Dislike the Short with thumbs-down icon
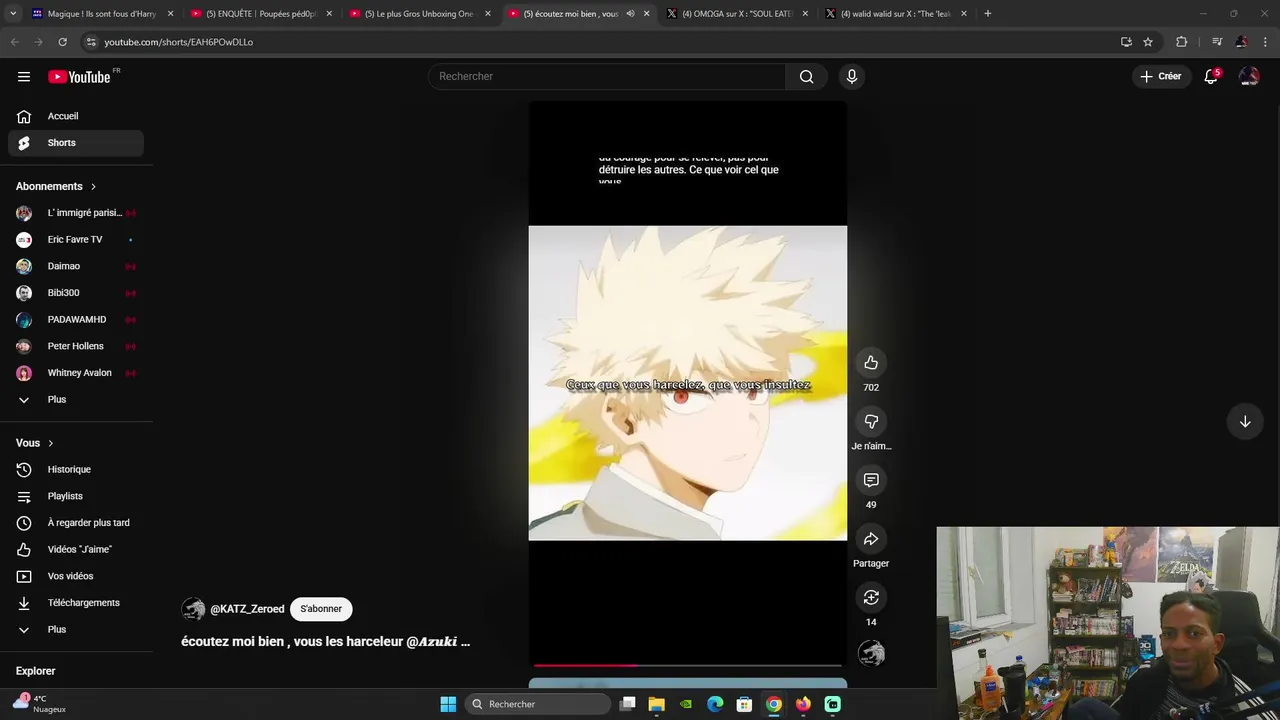Screen dimensions: 1280x720 coord(871,421)
